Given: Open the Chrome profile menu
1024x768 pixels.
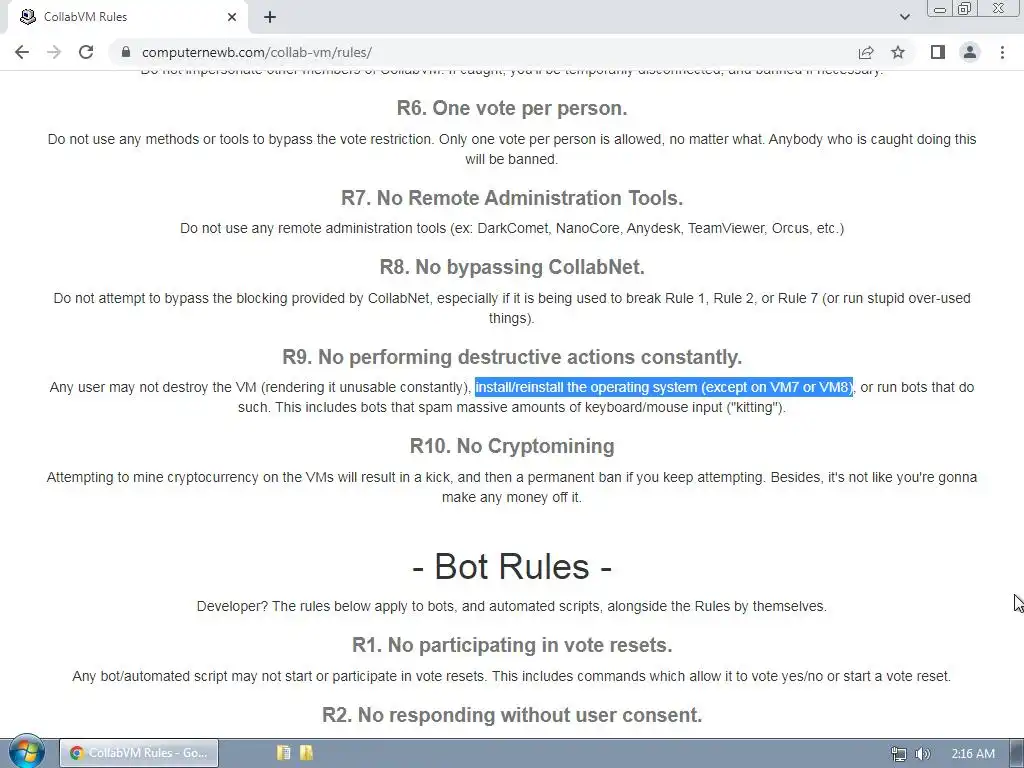Looking at the screenshot, I should (x=970, y=52).
